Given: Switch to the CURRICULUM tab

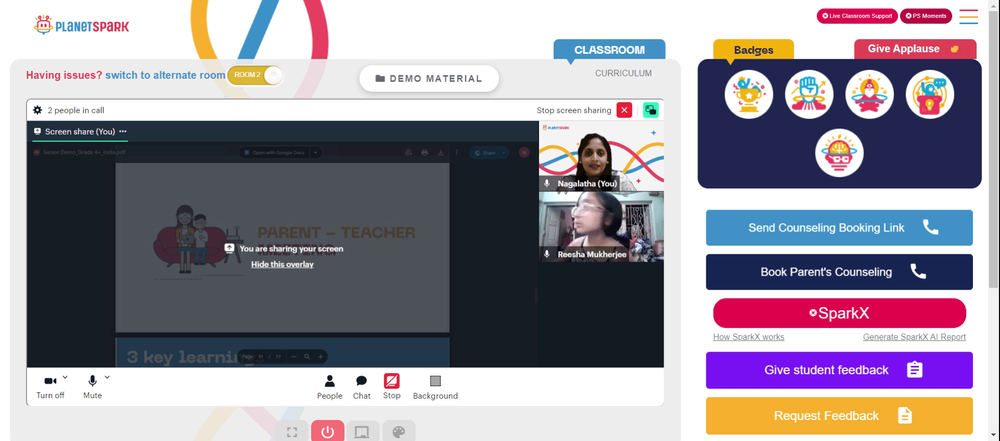Looking at the screenshot, I should [x=623, y=73].
